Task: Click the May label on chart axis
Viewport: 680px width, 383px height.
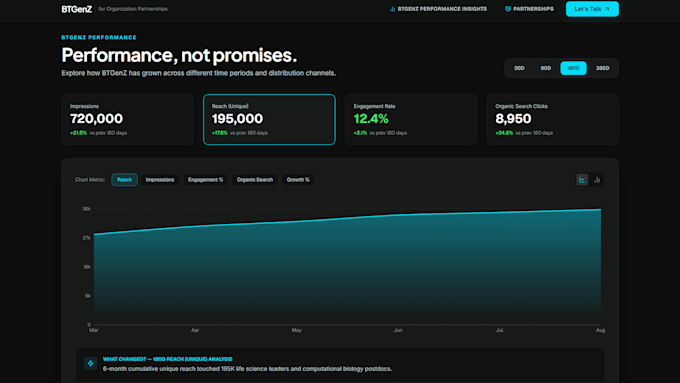Action: (297, 330)
